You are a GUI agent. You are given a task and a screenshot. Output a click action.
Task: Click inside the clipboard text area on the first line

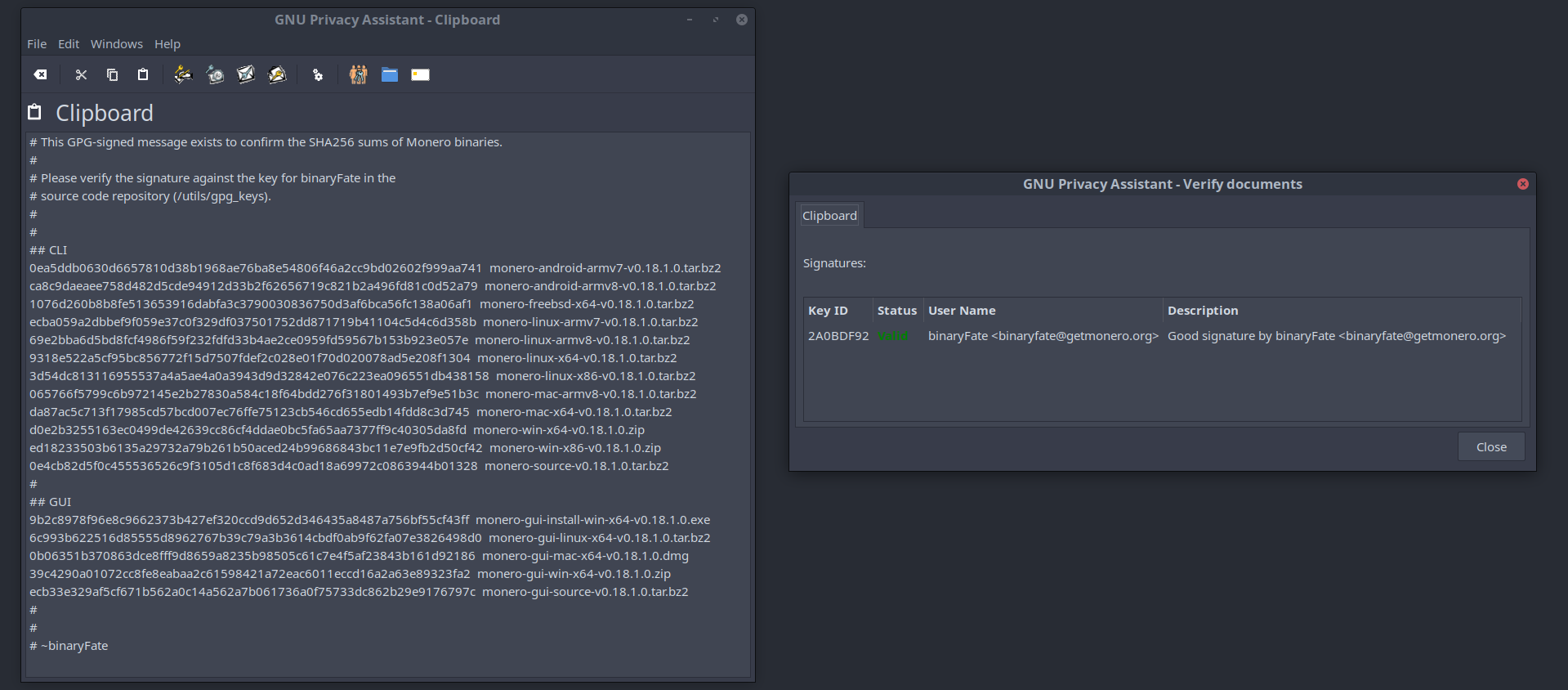coord(266,142)
